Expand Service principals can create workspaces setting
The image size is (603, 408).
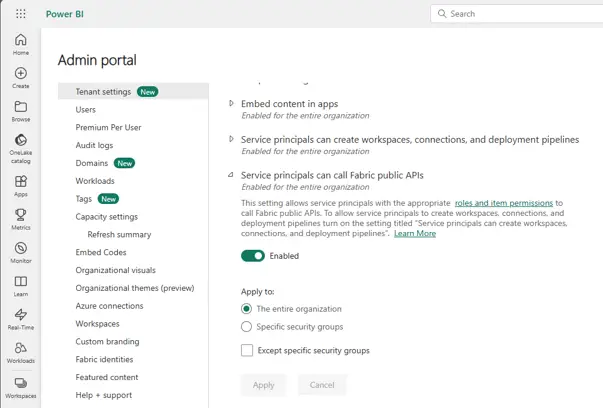click(x=231, y=139)
